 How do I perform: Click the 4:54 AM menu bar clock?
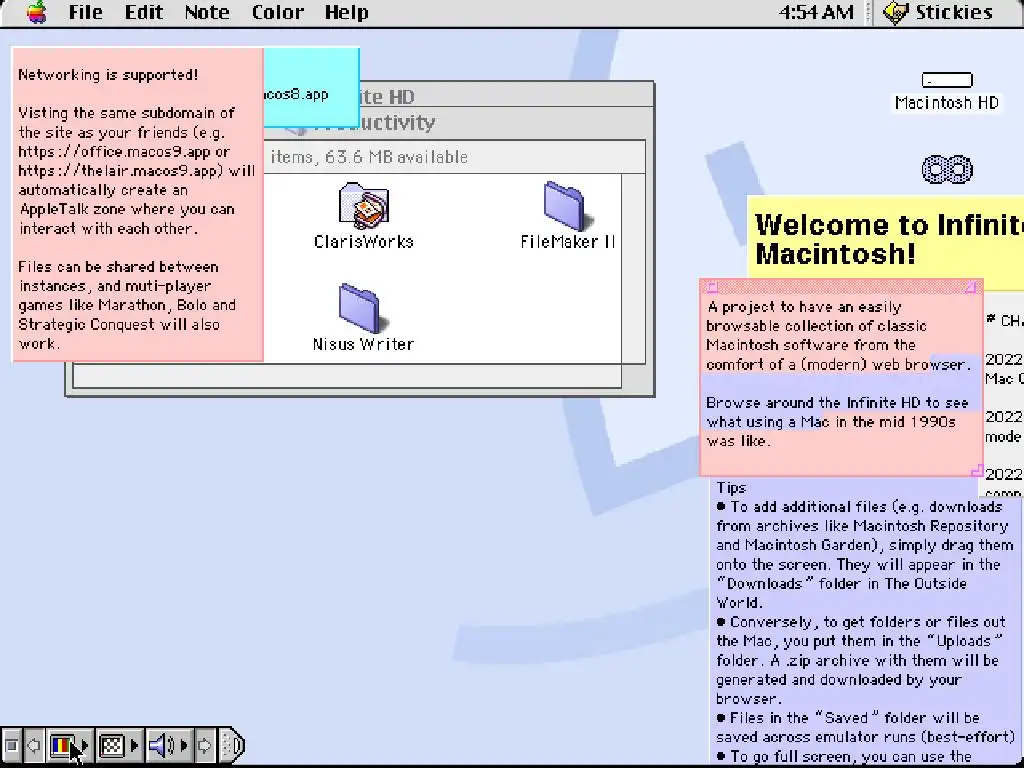(x=816, y=12)
